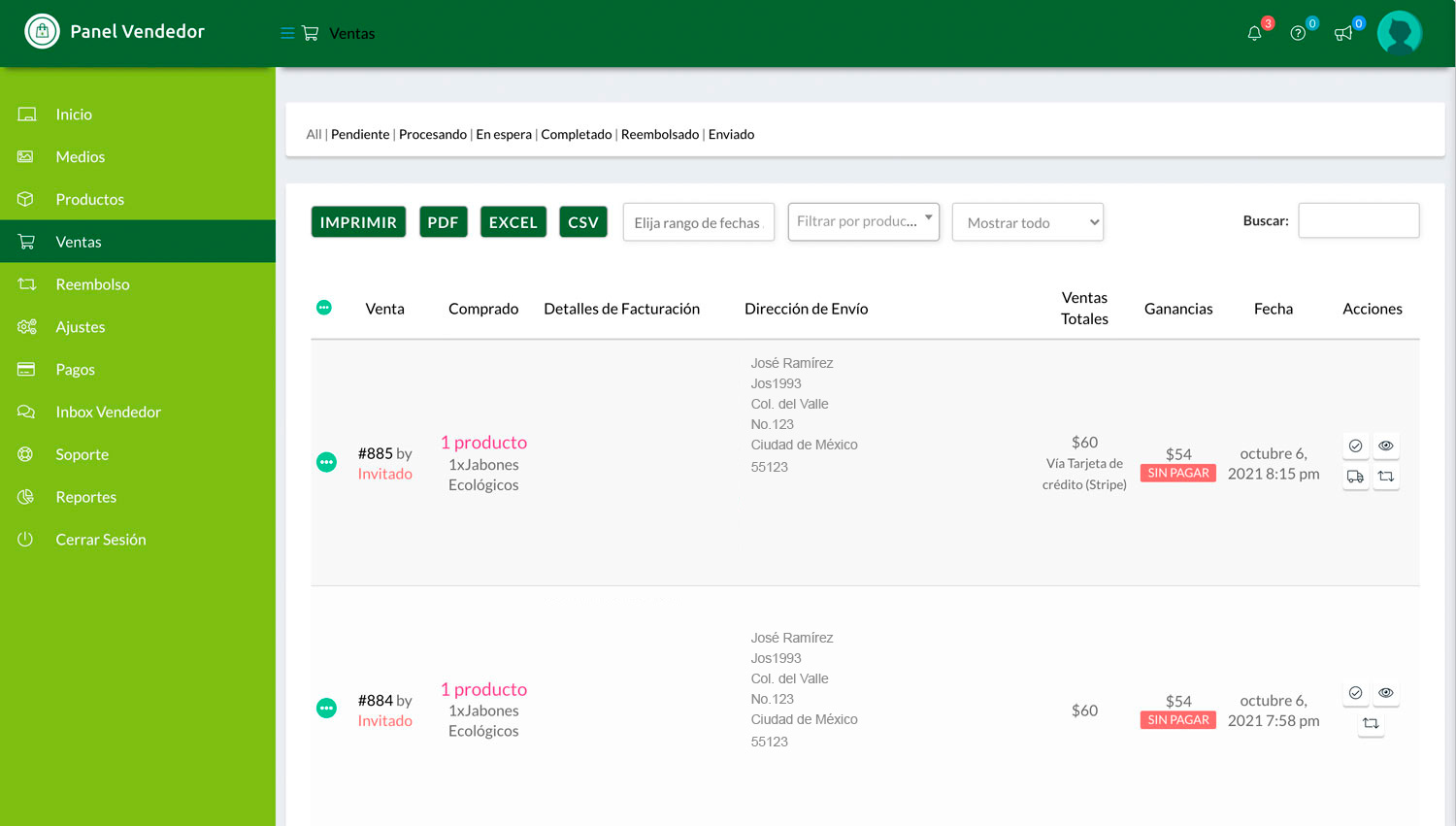Click SIN PAGAR badge of order #885
Screen dimensions: 1456x826
tap(1178, 473)
